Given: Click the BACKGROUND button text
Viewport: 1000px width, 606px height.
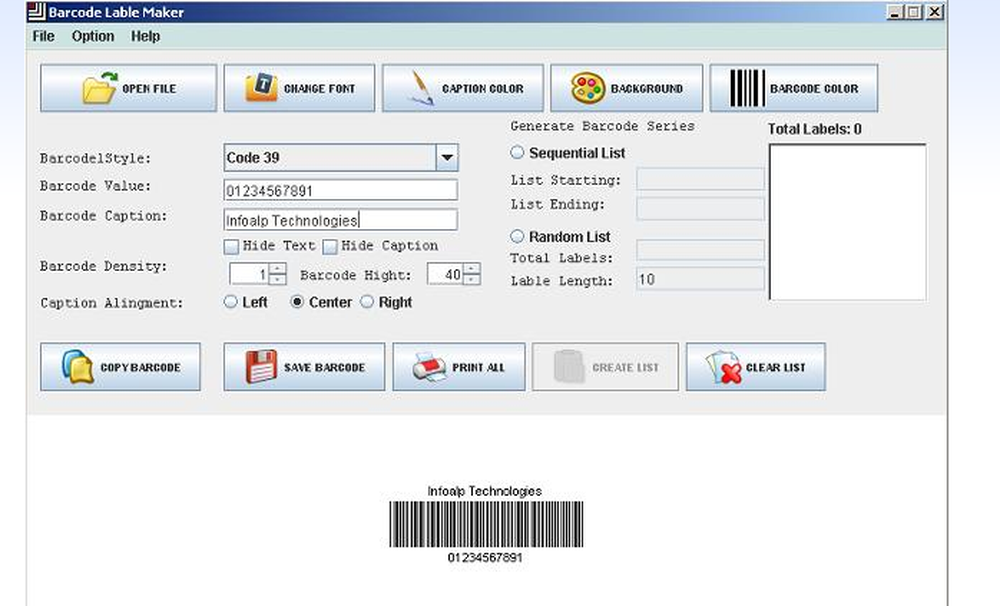Looking at the screenshot, I should [647, 89].
